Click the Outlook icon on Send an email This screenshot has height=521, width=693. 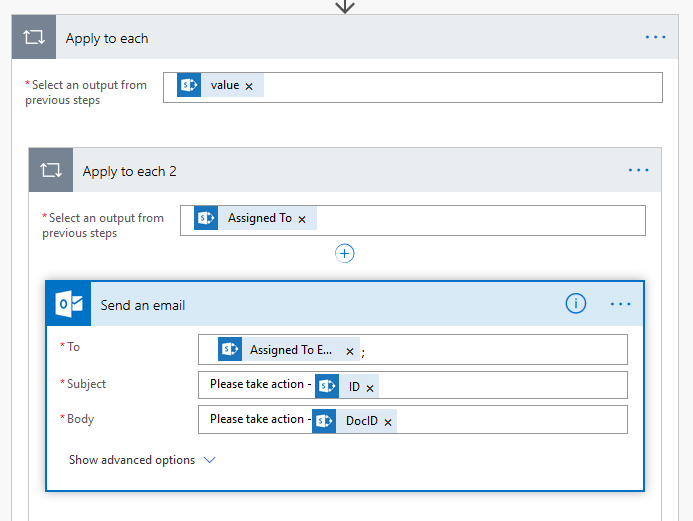click(69, 305)
